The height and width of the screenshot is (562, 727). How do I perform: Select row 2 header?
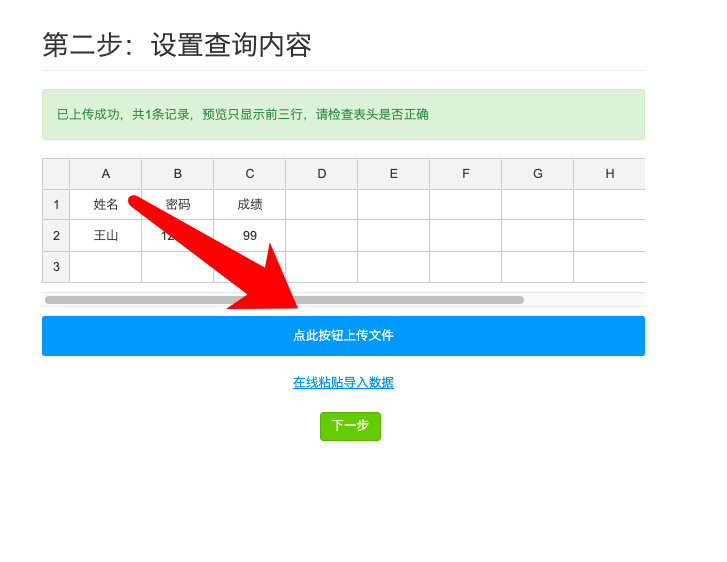click(x=56, y=236)
